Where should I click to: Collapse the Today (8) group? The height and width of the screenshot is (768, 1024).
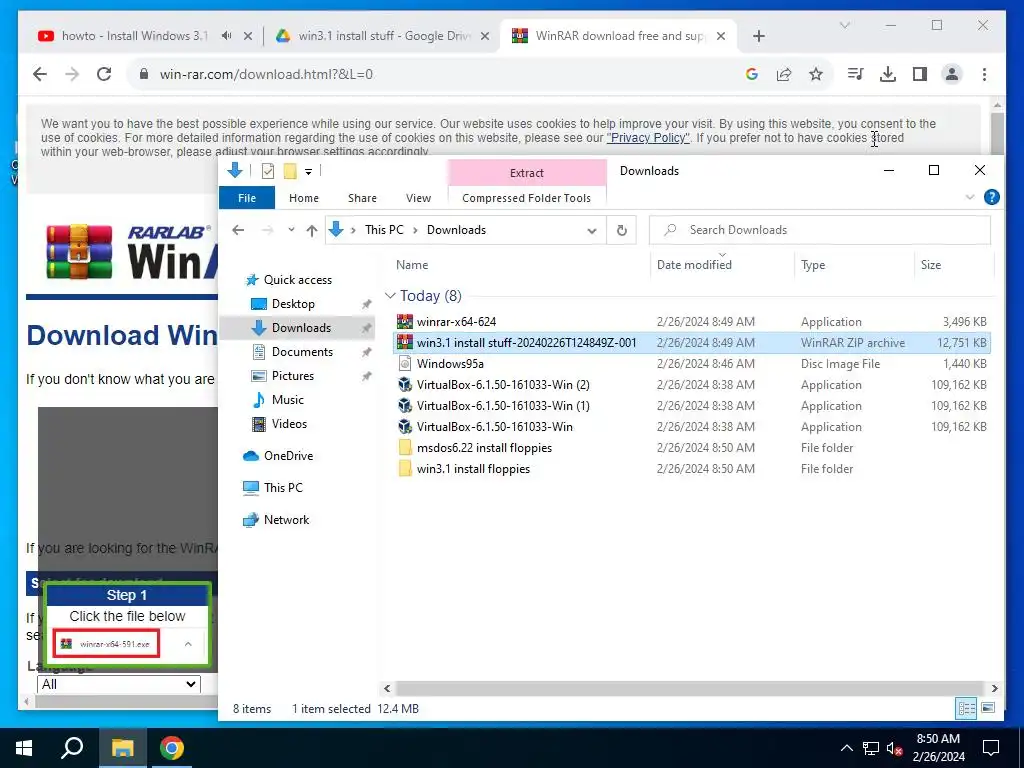click(391, 296)
